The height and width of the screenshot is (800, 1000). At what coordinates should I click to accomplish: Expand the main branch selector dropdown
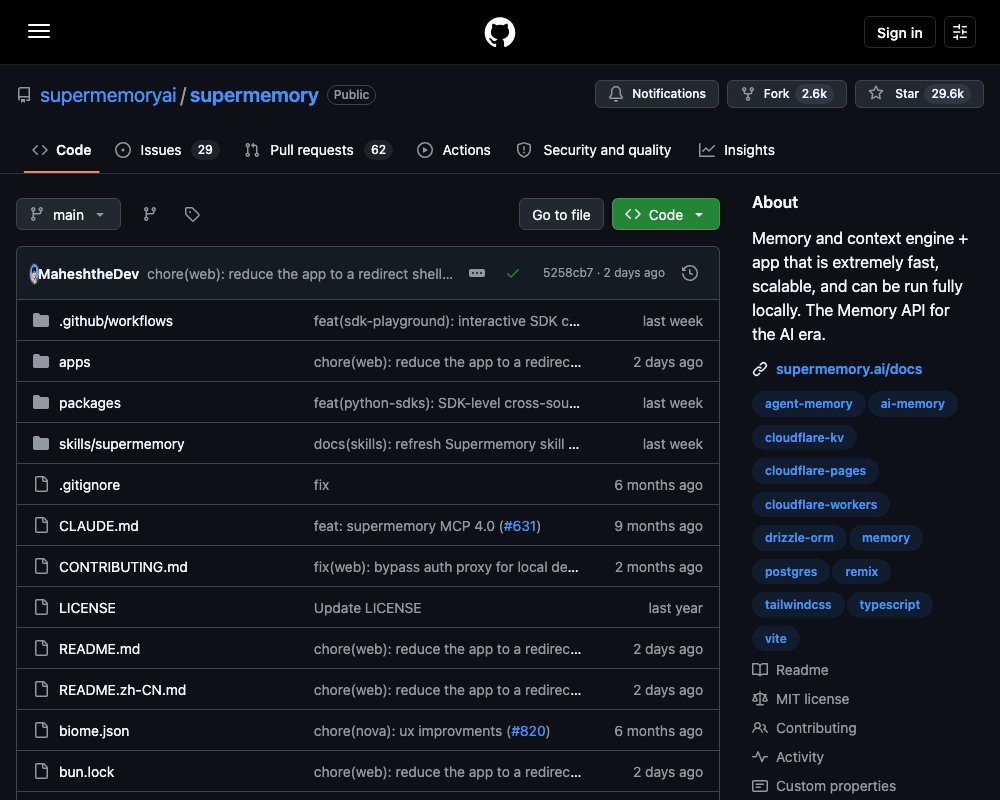[68, 214]
